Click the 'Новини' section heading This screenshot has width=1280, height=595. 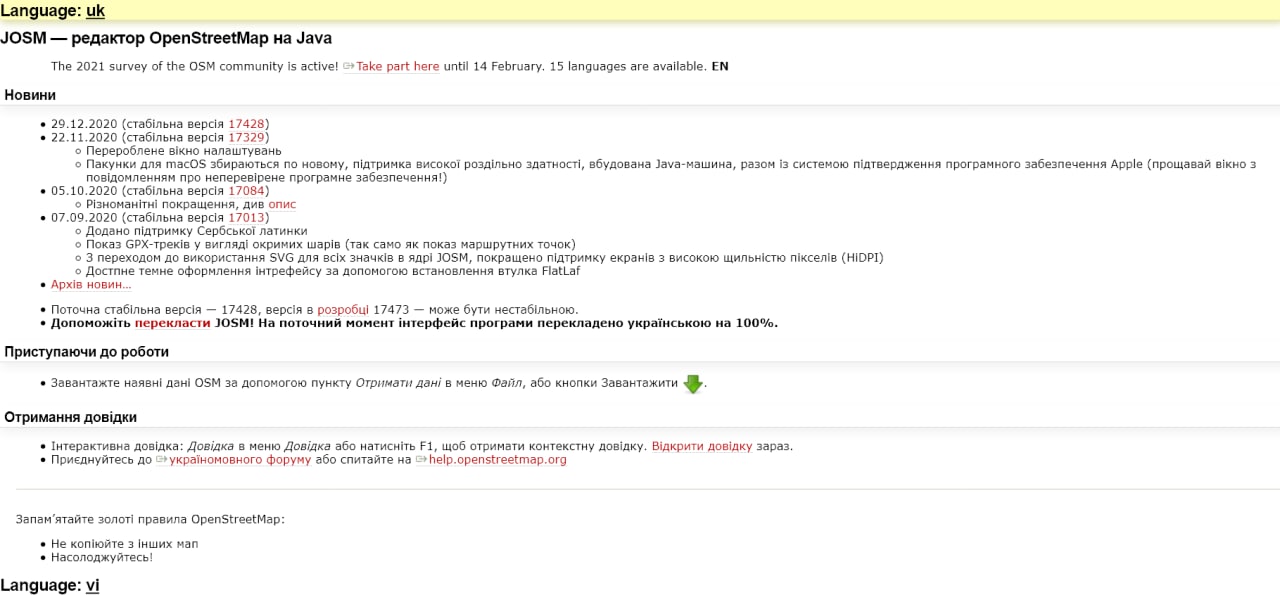(x=30, y=95)
